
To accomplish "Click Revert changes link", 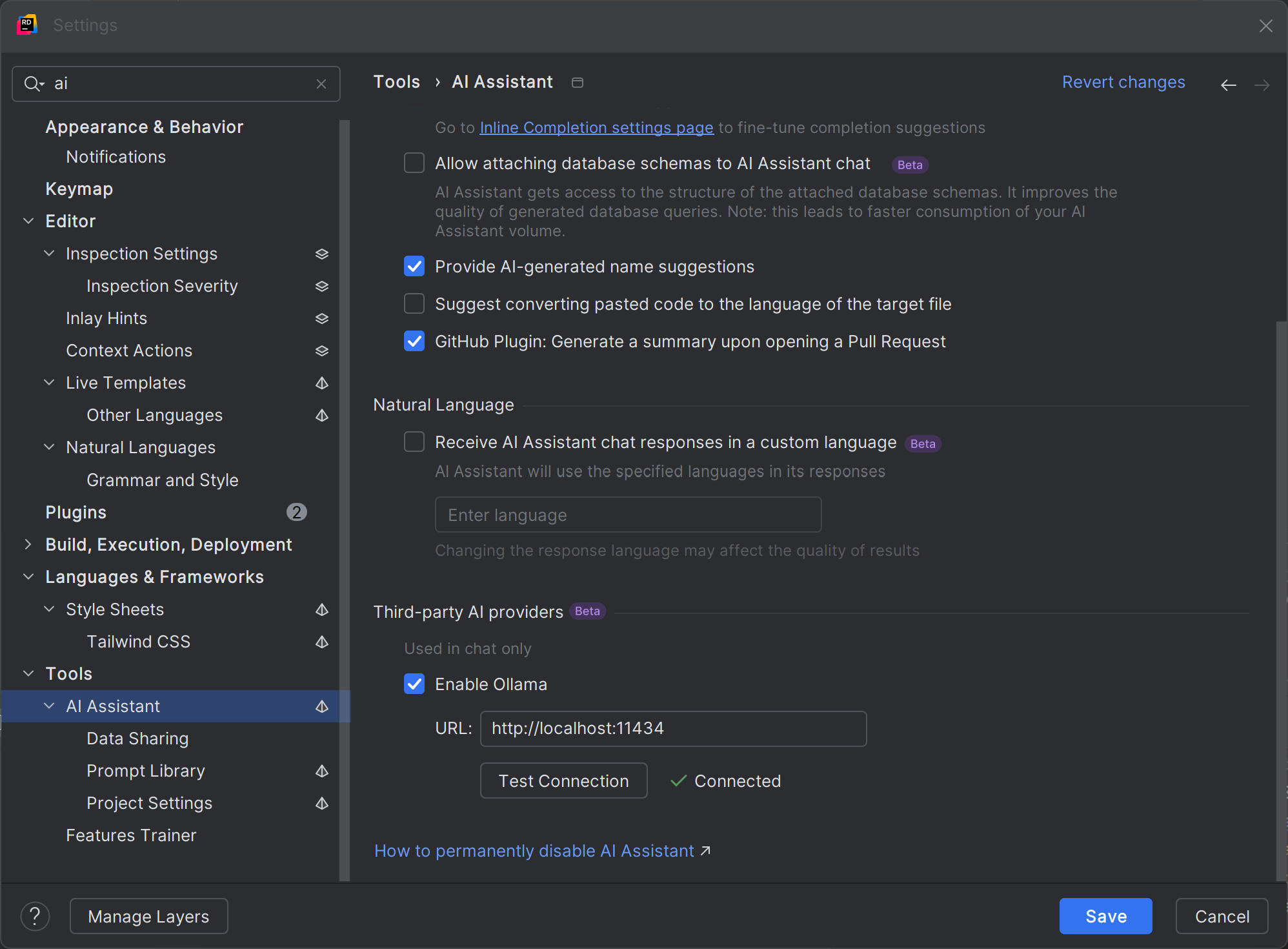I will 1123,82.
